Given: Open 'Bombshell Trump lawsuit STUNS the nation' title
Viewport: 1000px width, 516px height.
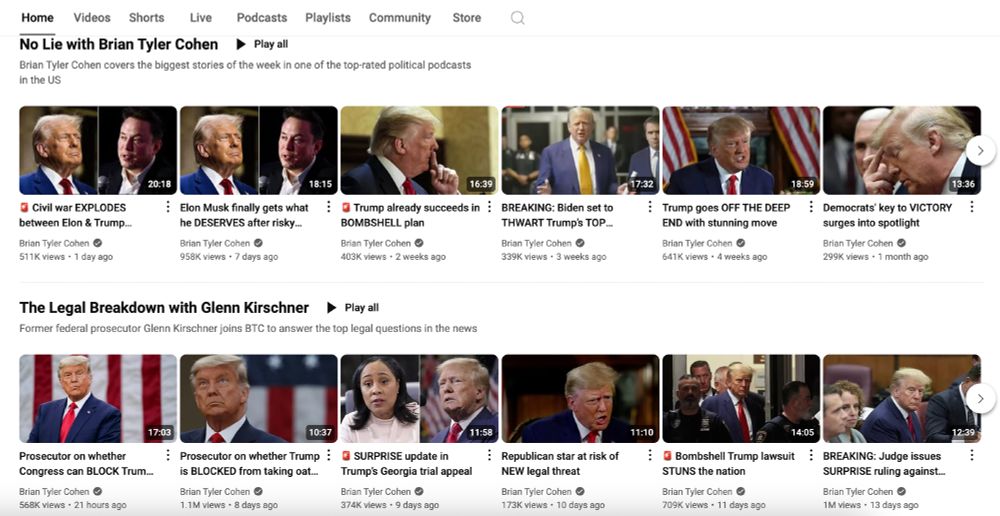Looking at the screenshot, I should [728, 464].
